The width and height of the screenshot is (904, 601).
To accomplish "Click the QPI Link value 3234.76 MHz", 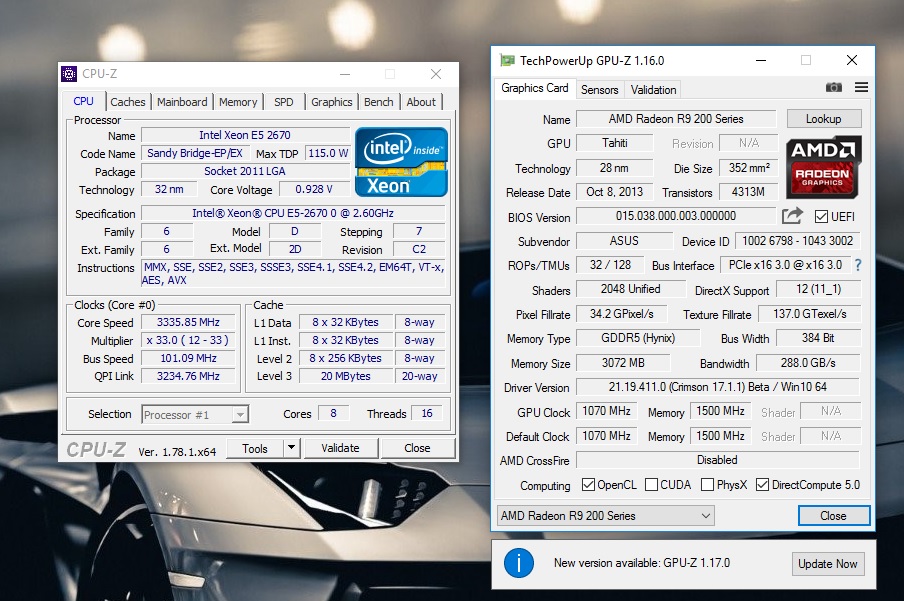I will 189,376.
